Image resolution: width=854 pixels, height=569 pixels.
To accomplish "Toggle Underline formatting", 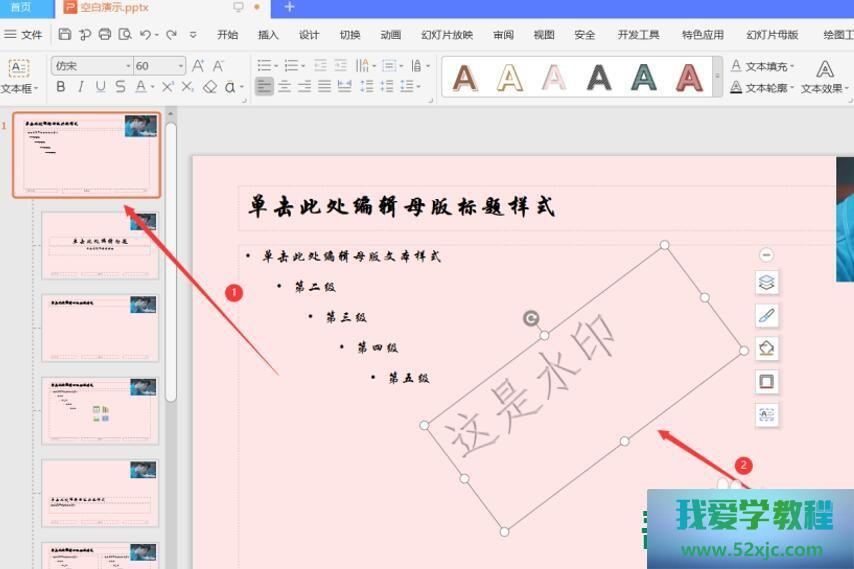I will click(x=101, y=87).
